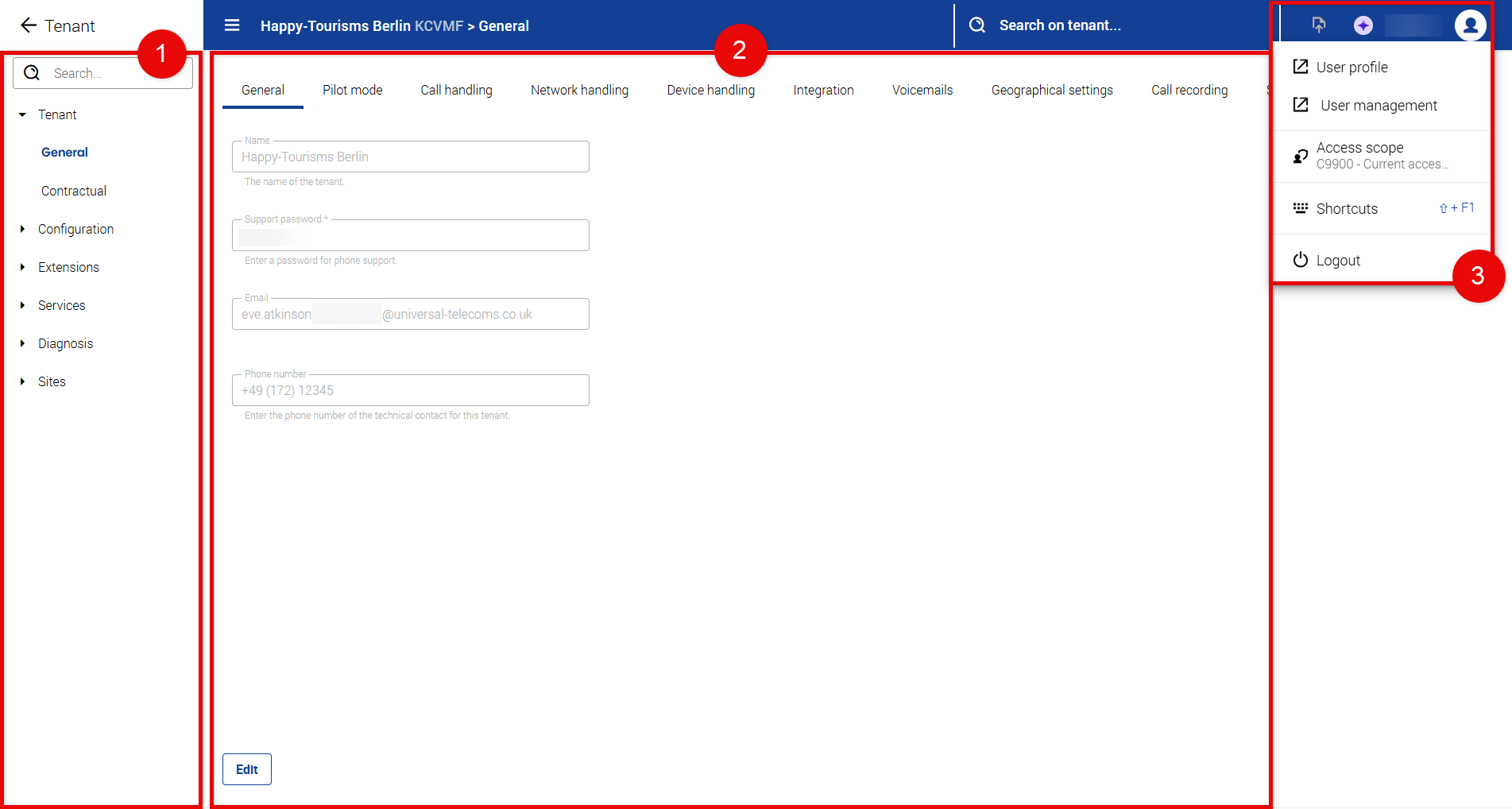Screen dimensions: 1512x809
Task: Click the back arrow next to Tenant
Action: (x=29, y=25)
